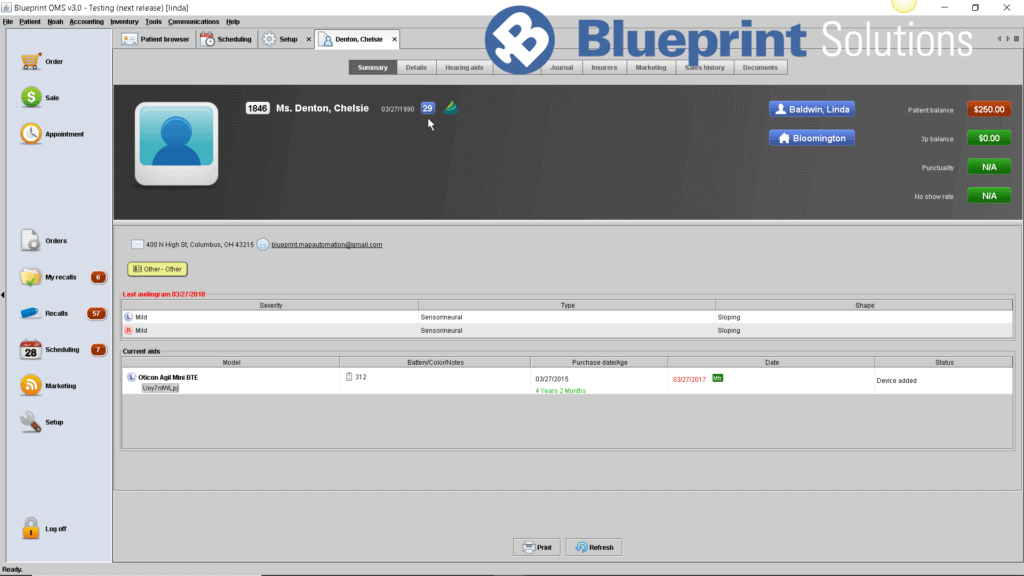Image resolution: width=1024 pixels, height=576 pixels.
Task: Close the Setup tab
Action: pyautogui.click(x=309, y=39)
